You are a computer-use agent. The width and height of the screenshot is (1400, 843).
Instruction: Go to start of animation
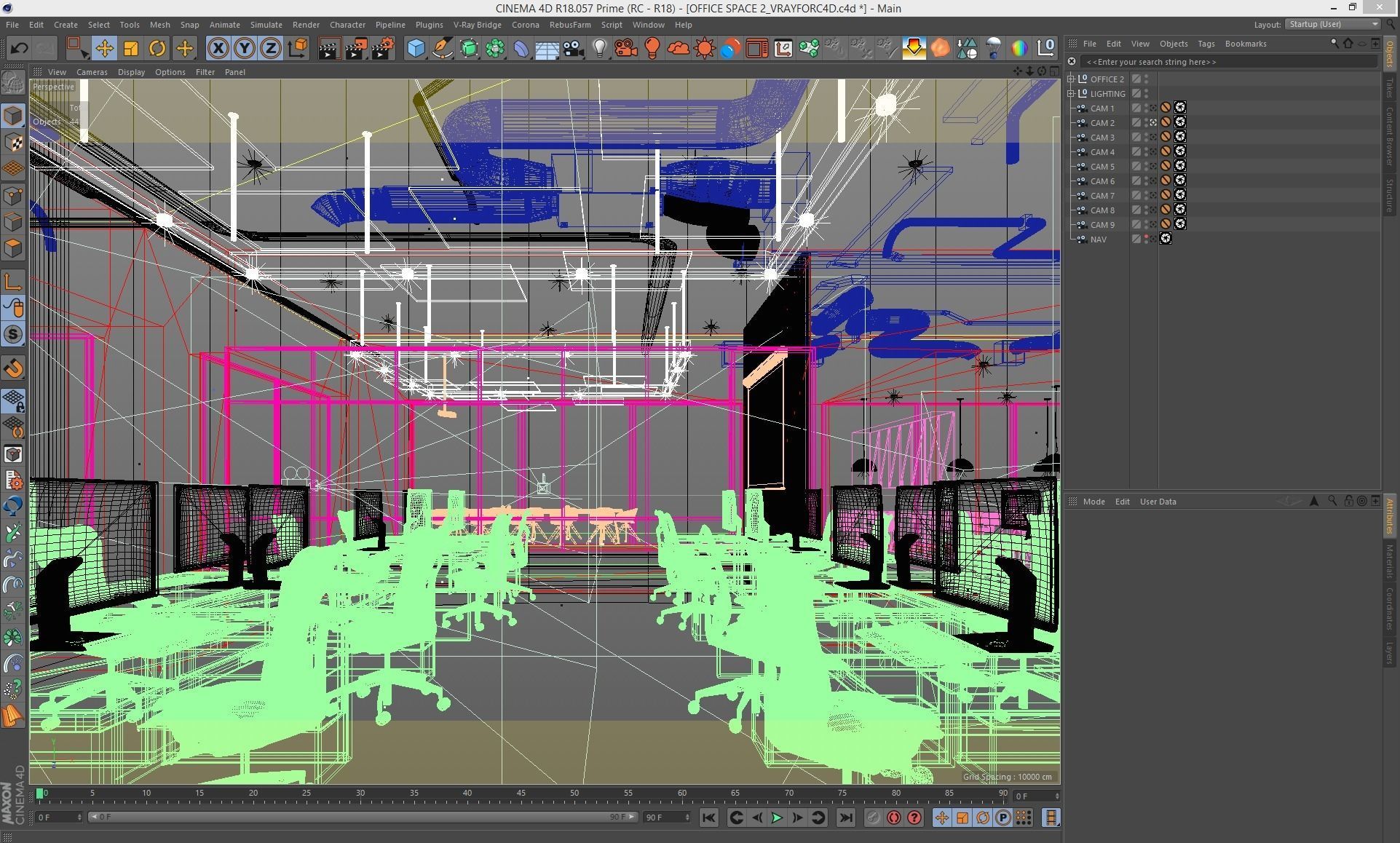point(708,818)
